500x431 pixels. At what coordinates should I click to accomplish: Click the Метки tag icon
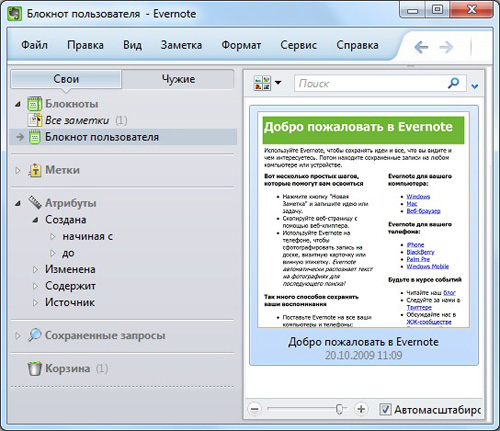(35, 170)
